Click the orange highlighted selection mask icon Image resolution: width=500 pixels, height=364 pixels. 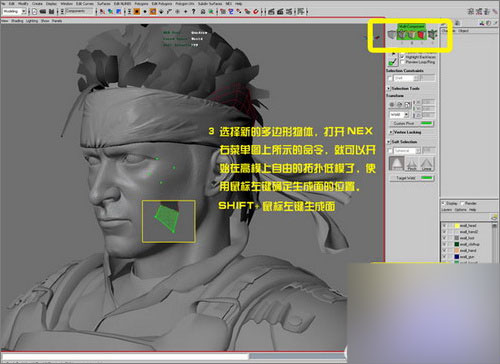(x=137, y=11)
